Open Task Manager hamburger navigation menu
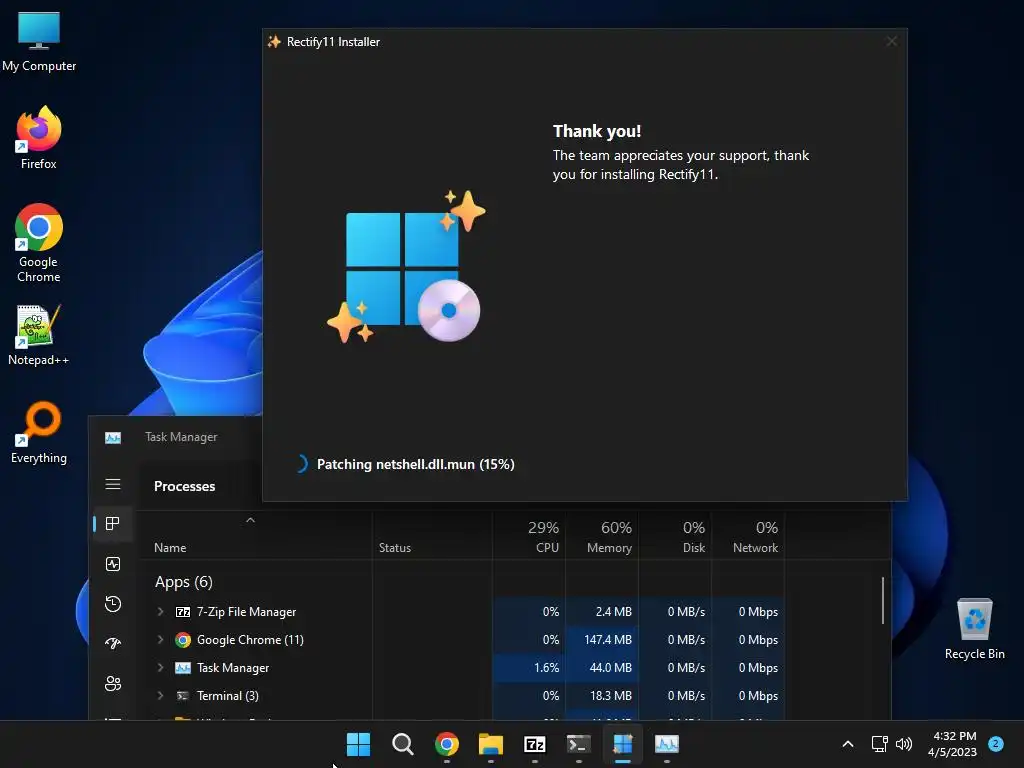 [113, 484]
